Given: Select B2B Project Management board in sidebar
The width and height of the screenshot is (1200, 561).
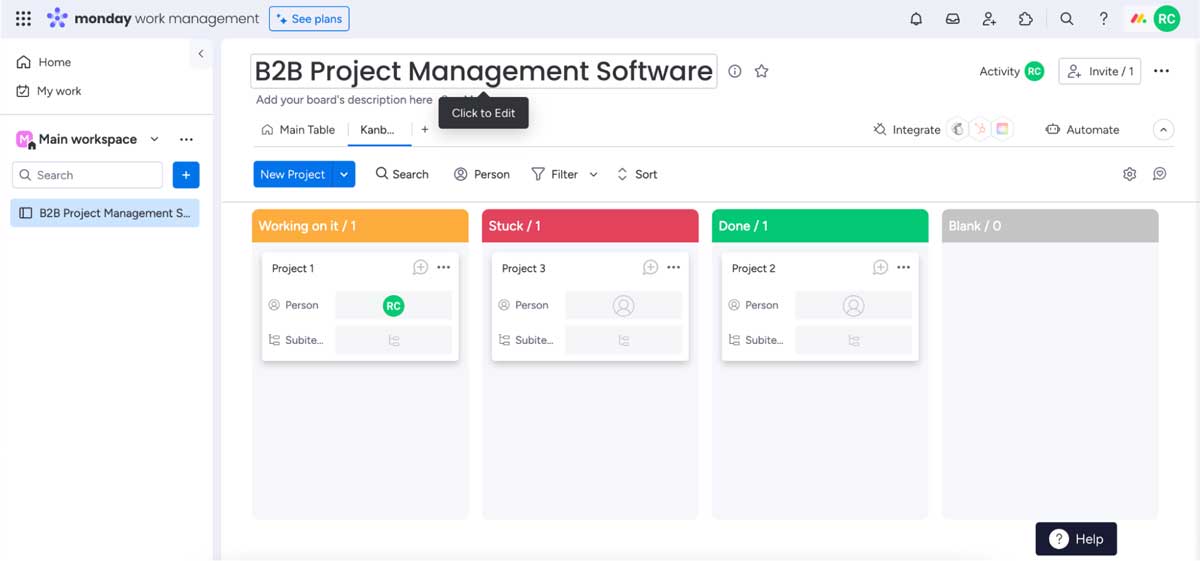Looking at the screenshot, I should (105, 213).
